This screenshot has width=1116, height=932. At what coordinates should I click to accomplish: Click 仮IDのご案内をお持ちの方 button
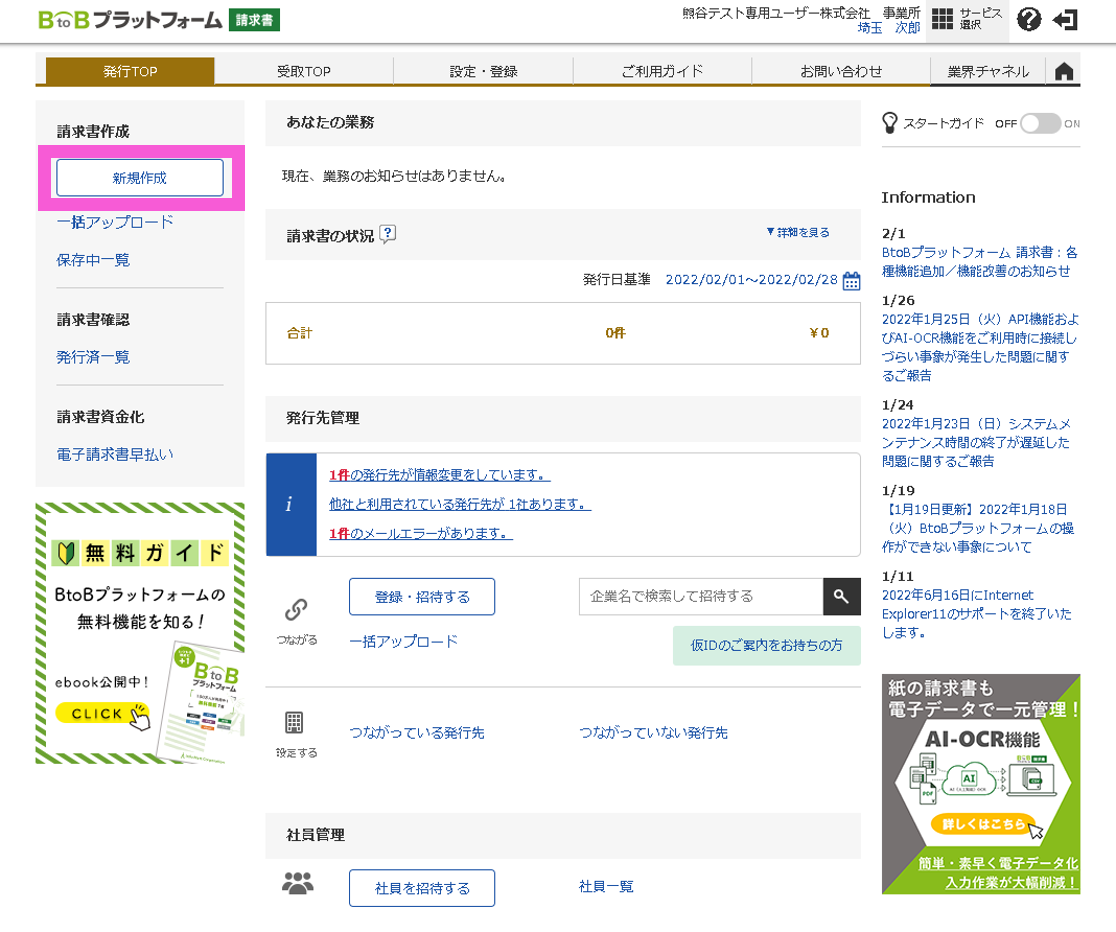(x=767, y=645)
